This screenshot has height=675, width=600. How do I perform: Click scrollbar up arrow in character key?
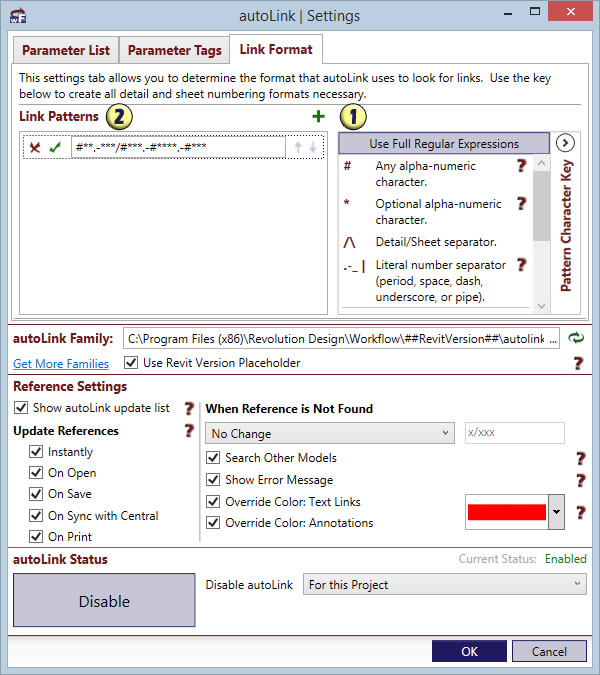pos(542,163)
